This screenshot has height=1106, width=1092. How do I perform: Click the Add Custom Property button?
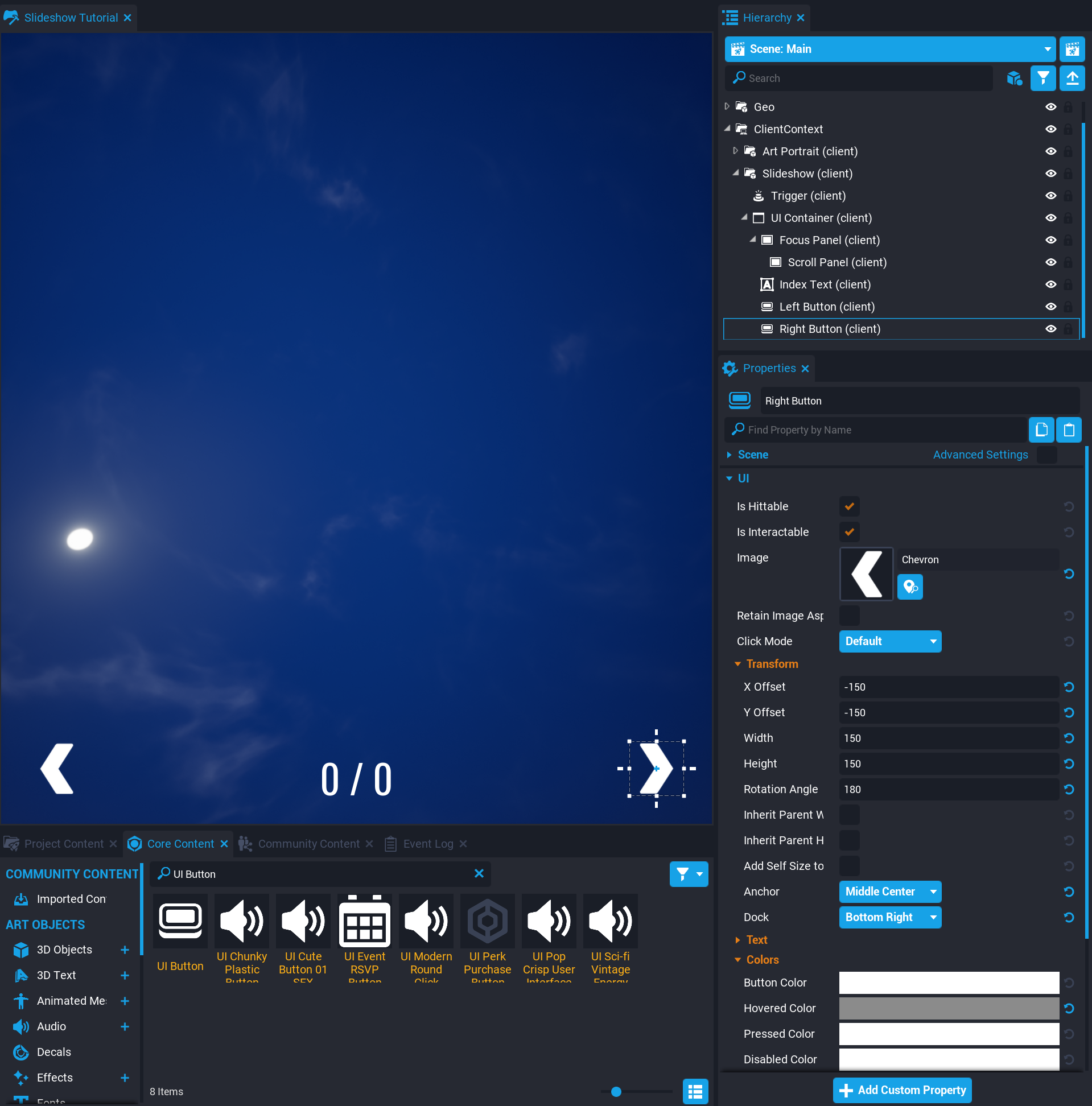[x=901, y=1090]
